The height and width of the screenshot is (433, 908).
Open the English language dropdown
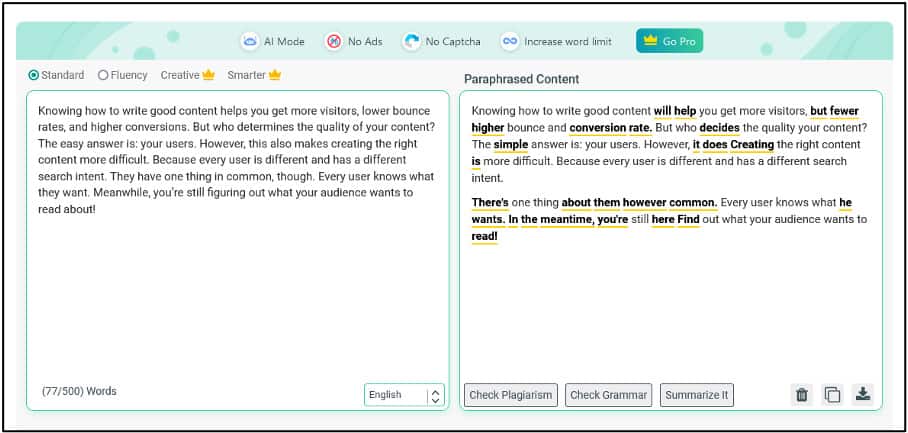(x=404, y=395)
